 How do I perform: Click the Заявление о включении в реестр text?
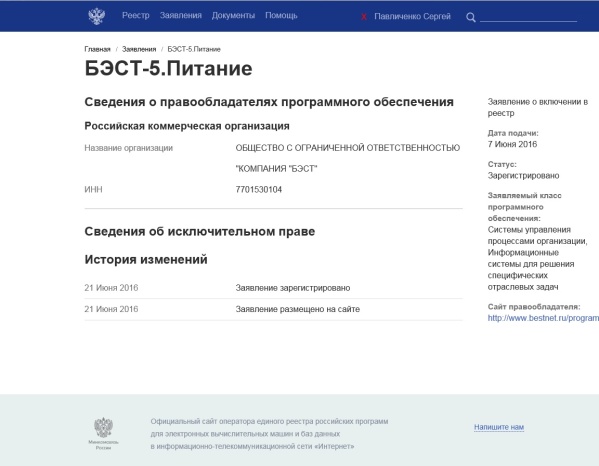click(537, 107)
